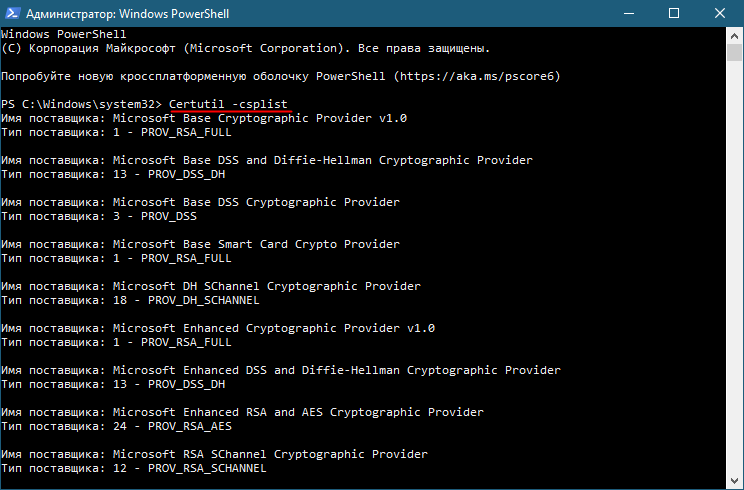
Task: Click the PROV_RSA_AES type text
Action: (190, 426)
